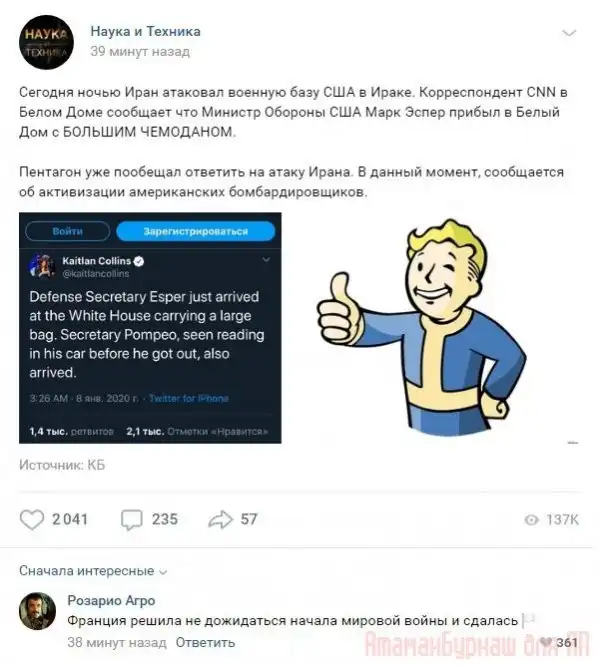Click the Зарегистрироваться button
The height and width of the screenshot is (665, 600).
pyautogui.click(x=195, y=232)
